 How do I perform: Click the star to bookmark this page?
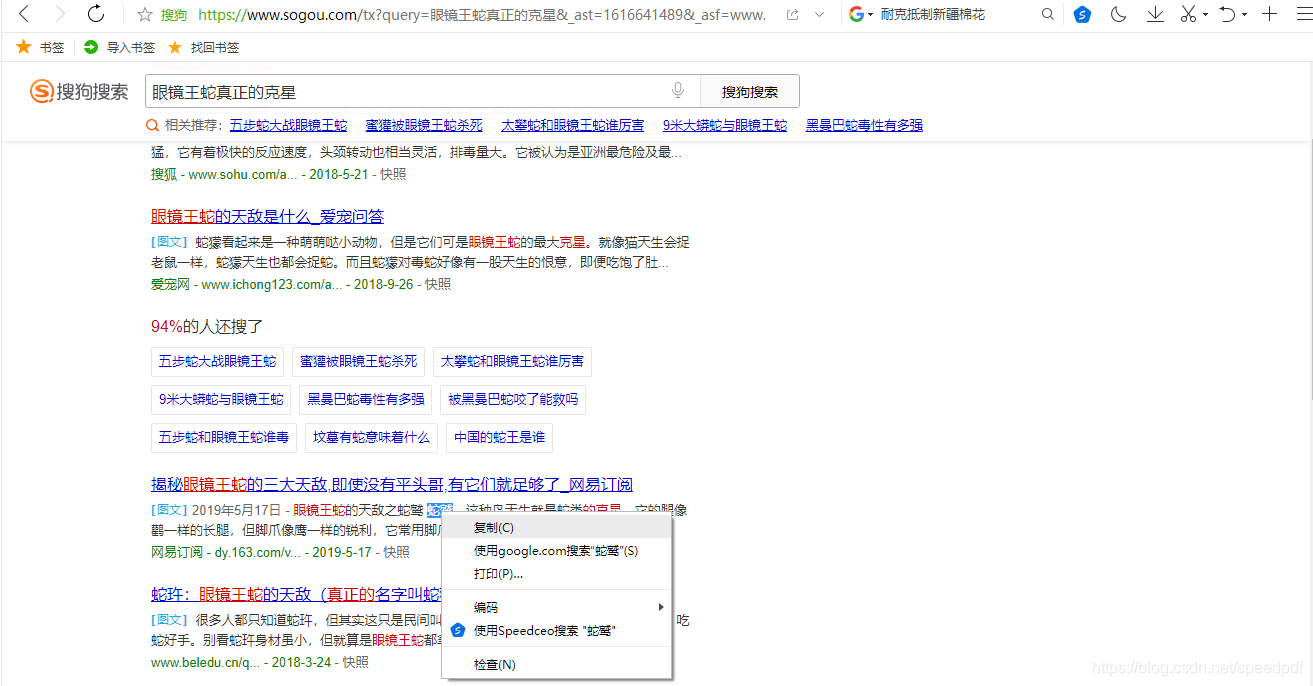click(x=145, y=14)
